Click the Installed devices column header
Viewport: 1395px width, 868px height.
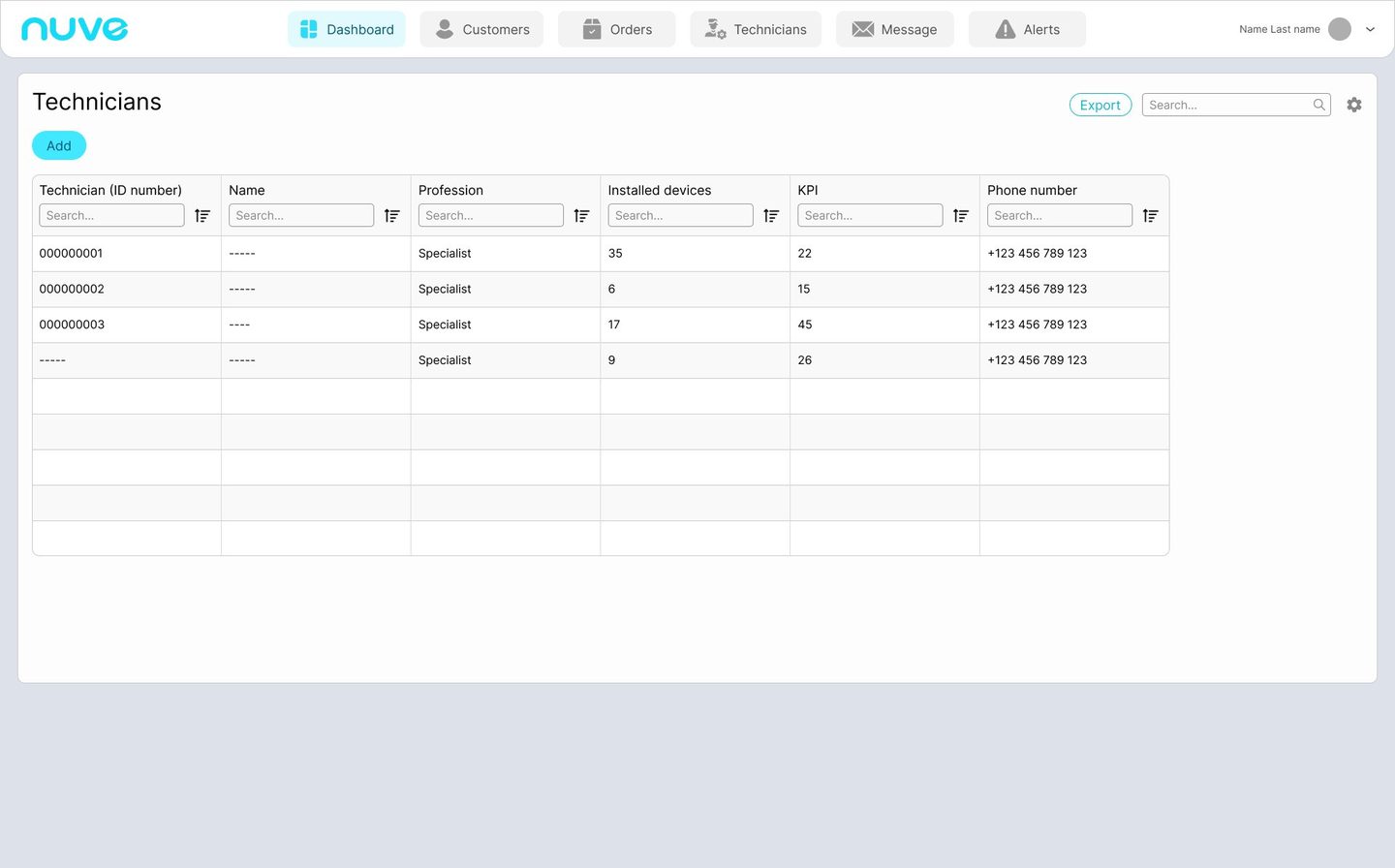click(660, 190)
